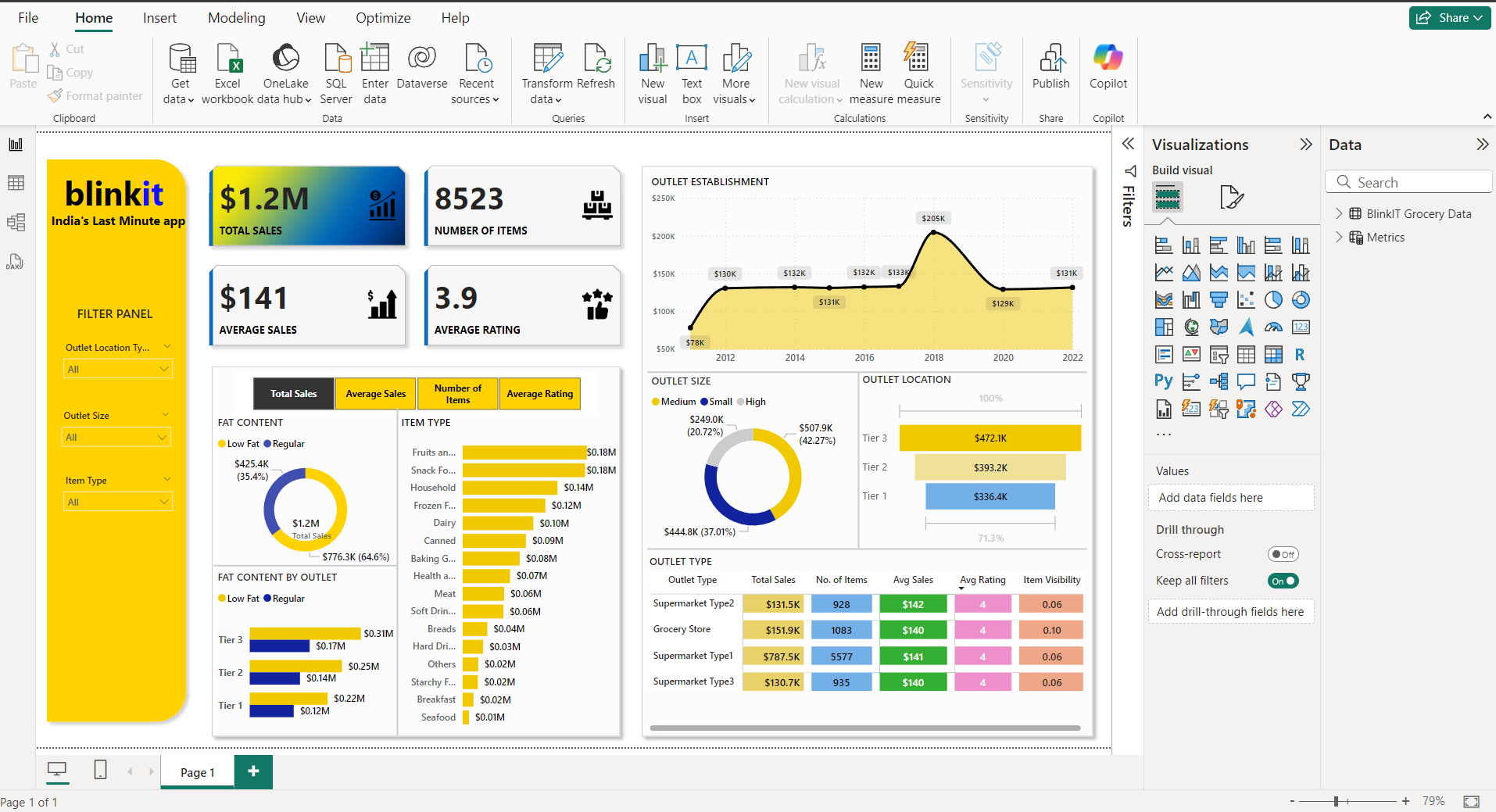Select the Page 1 tab
Viewport: 1496px width, 812px height.
click(197, 772)
